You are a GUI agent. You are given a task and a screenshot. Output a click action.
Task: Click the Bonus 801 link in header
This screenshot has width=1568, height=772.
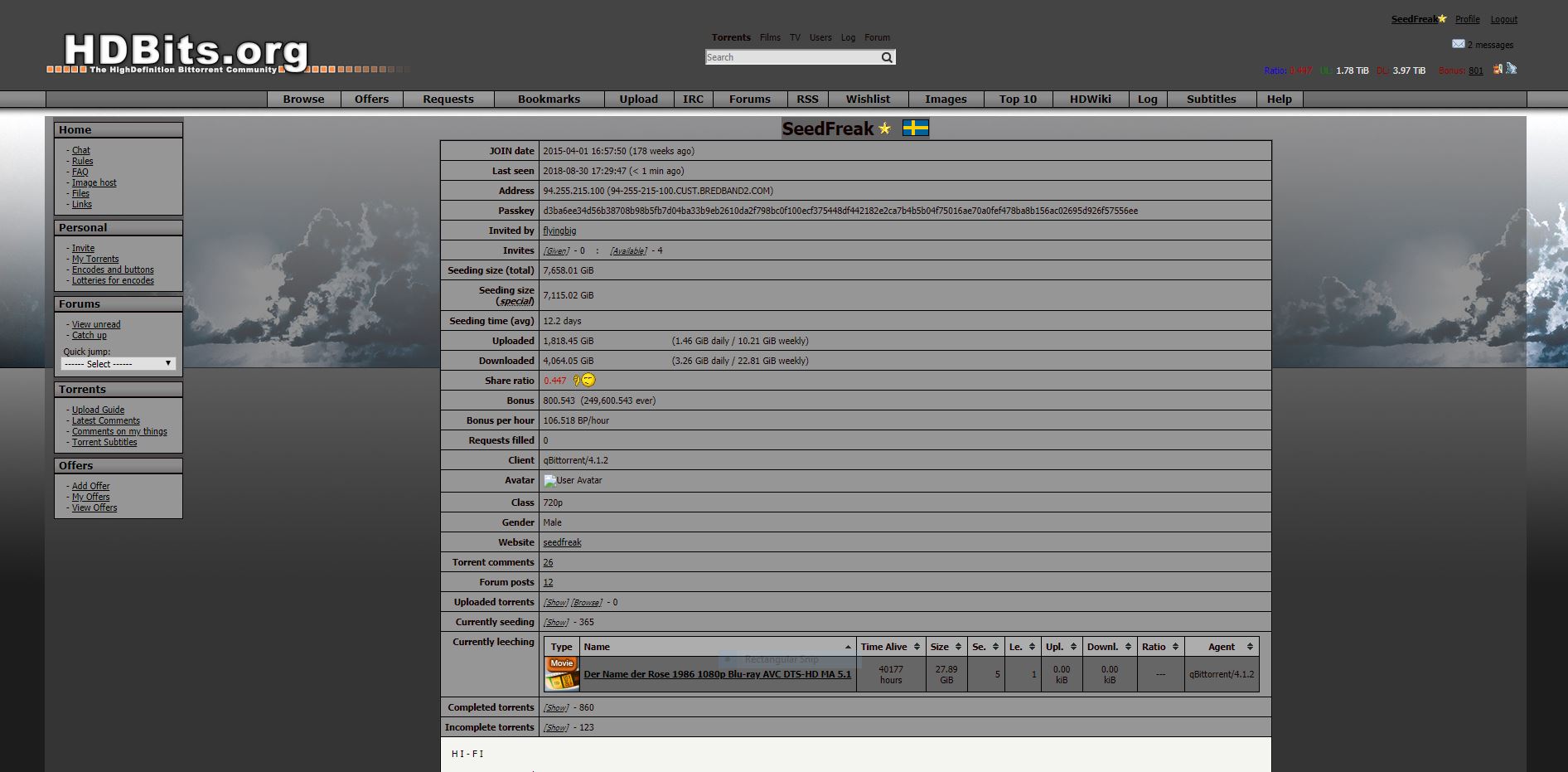pos(1476,70)
